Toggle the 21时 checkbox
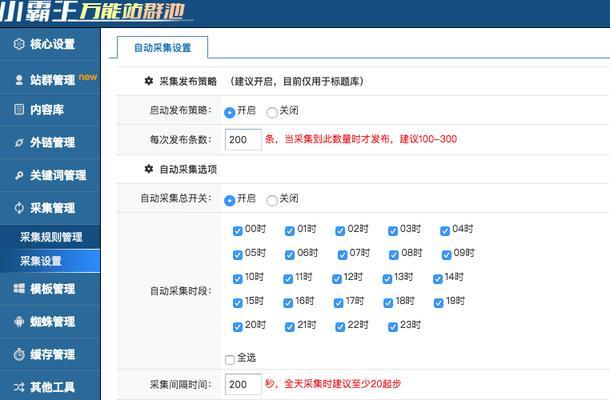The image size is (610, 400). (290, 327)
